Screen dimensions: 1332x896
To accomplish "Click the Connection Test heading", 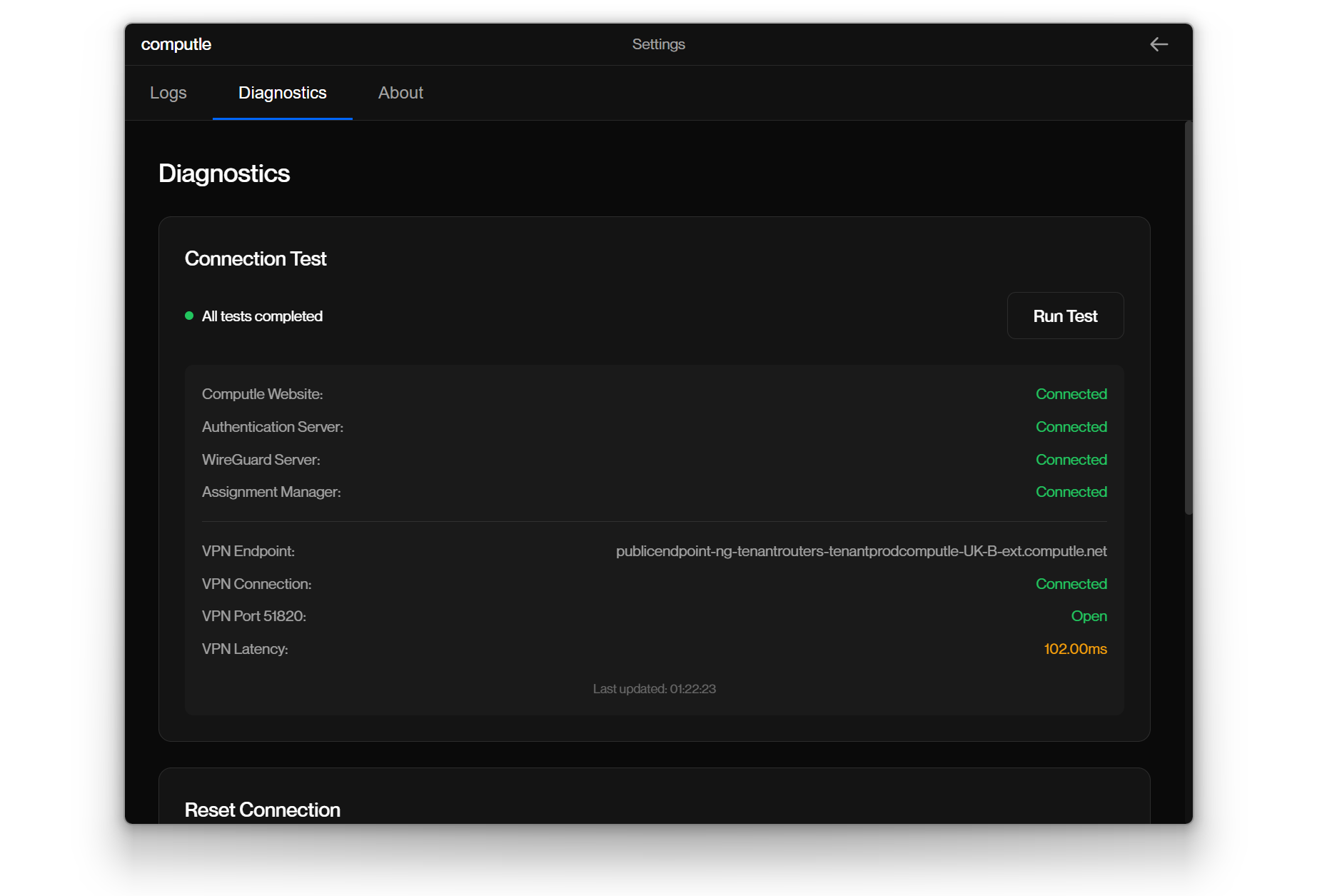I will 256,258.
